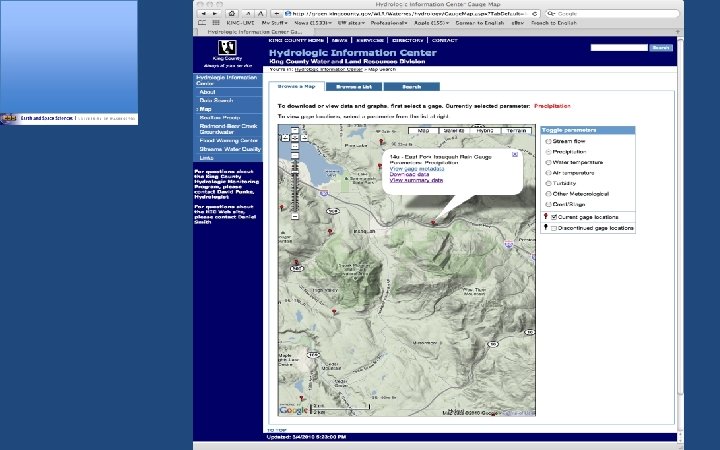Switch to the Browse a List tab

354,87
